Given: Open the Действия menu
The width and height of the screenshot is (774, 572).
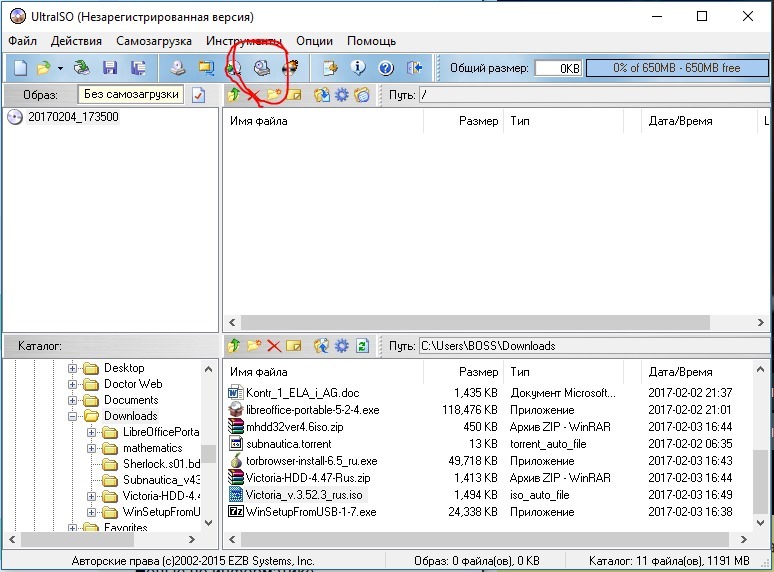Looking at the screenshot, I should point(76,41).
